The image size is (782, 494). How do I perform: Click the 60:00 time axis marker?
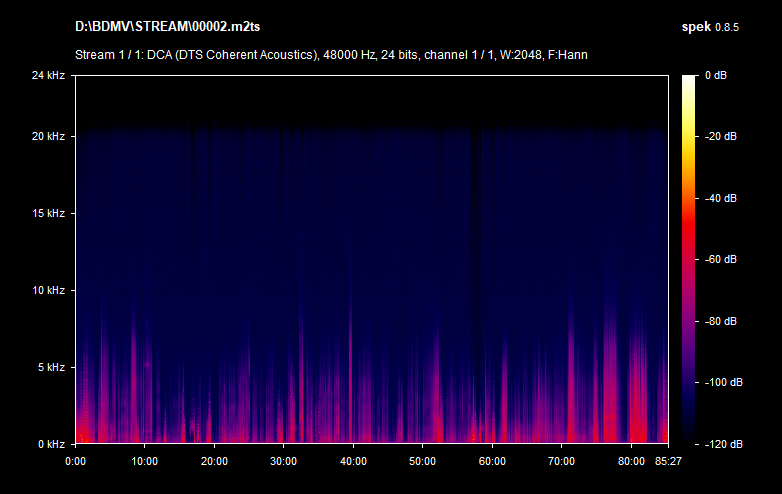(492, 462)
